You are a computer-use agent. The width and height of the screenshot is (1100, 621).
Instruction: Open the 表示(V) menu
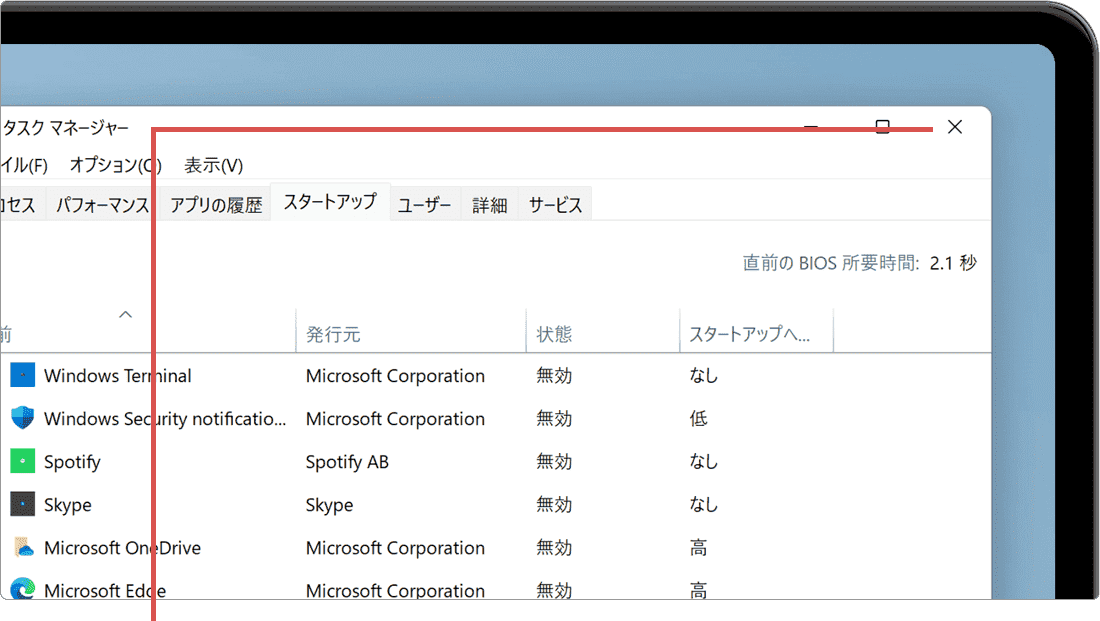point(213,166)
